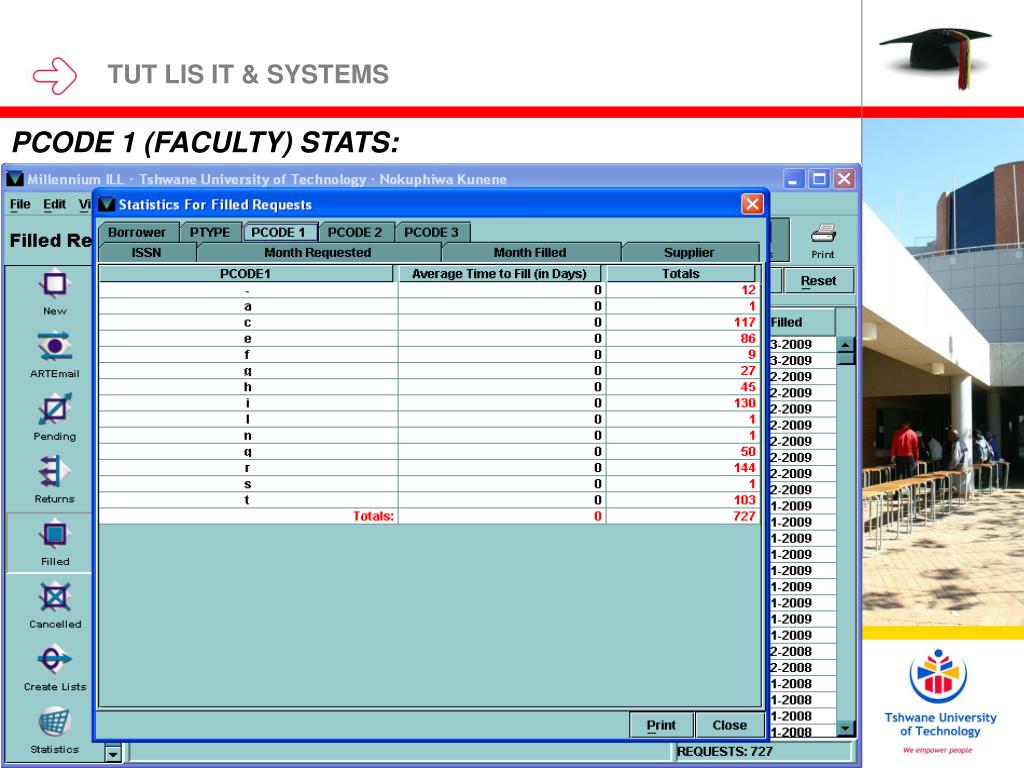
Task: Click the dropdown arrow beside Statistics at bottom-left
Action: [113, 754]
